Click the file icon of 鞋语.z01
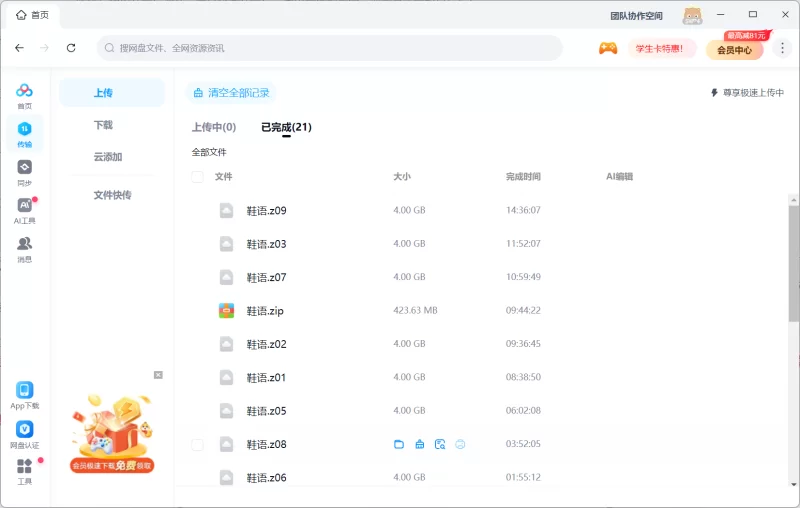 coord(227,377)
